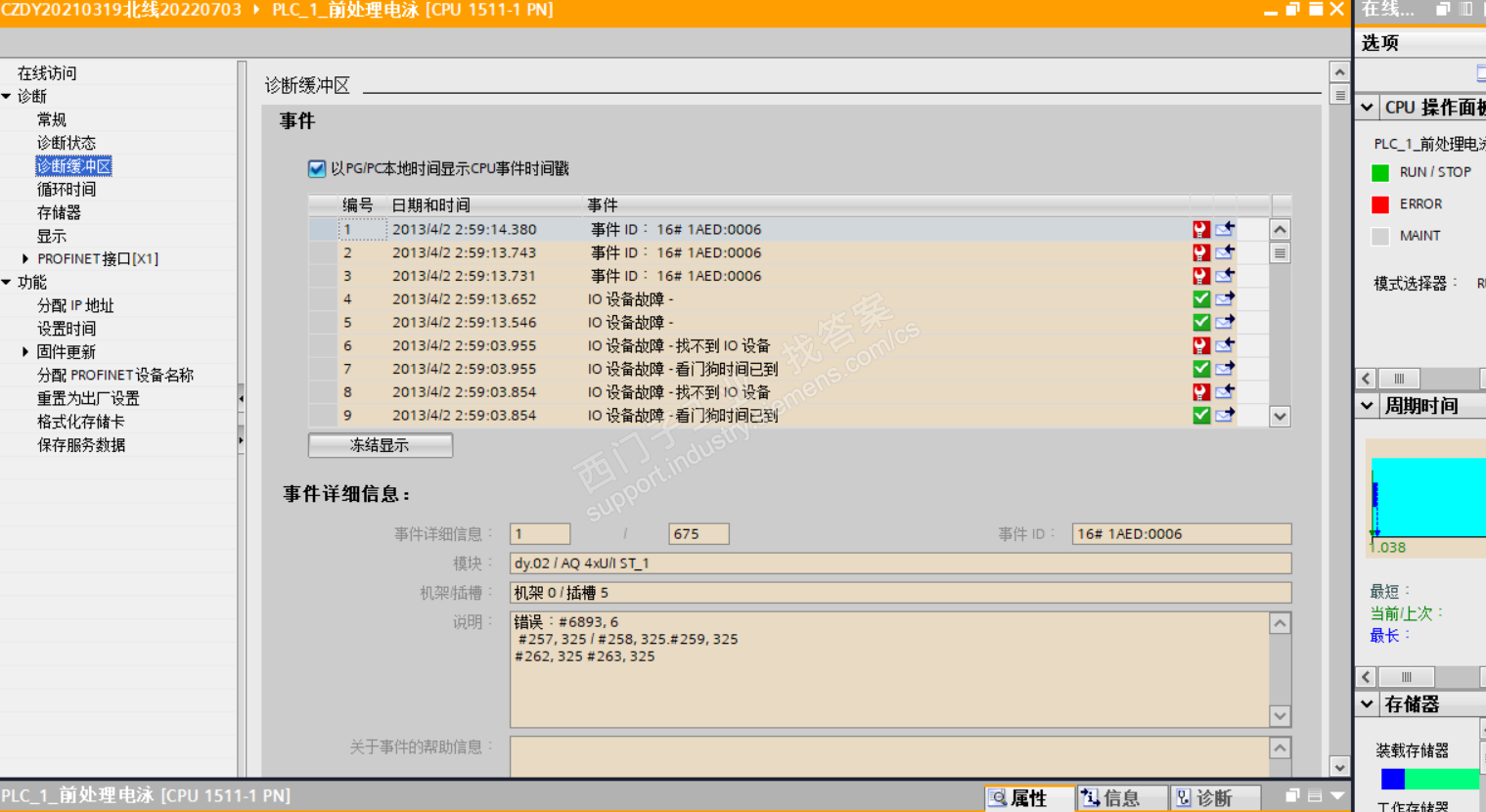Click the 编号 column header
Image resolution: width=1486 pixels, height=812 pixels.
[358, 205]
